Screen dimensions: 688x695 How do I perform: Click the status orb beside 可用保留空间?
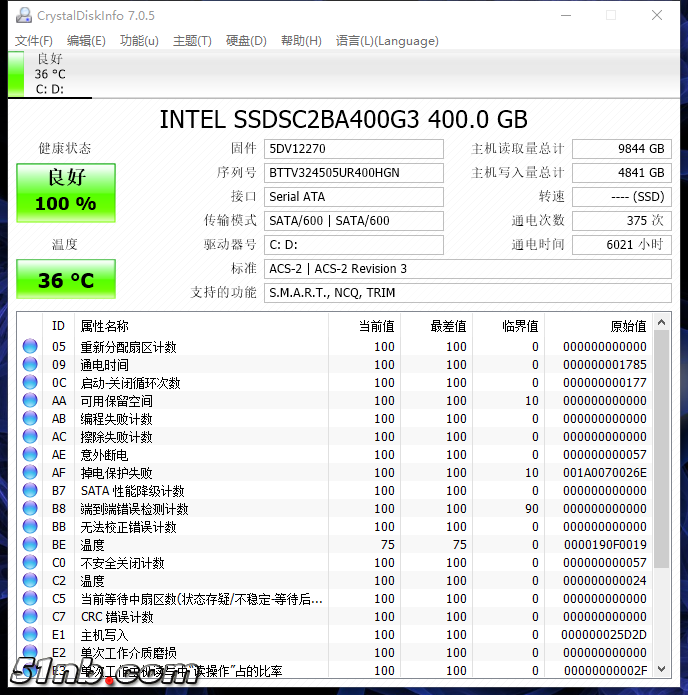click(x=30, y=401)
